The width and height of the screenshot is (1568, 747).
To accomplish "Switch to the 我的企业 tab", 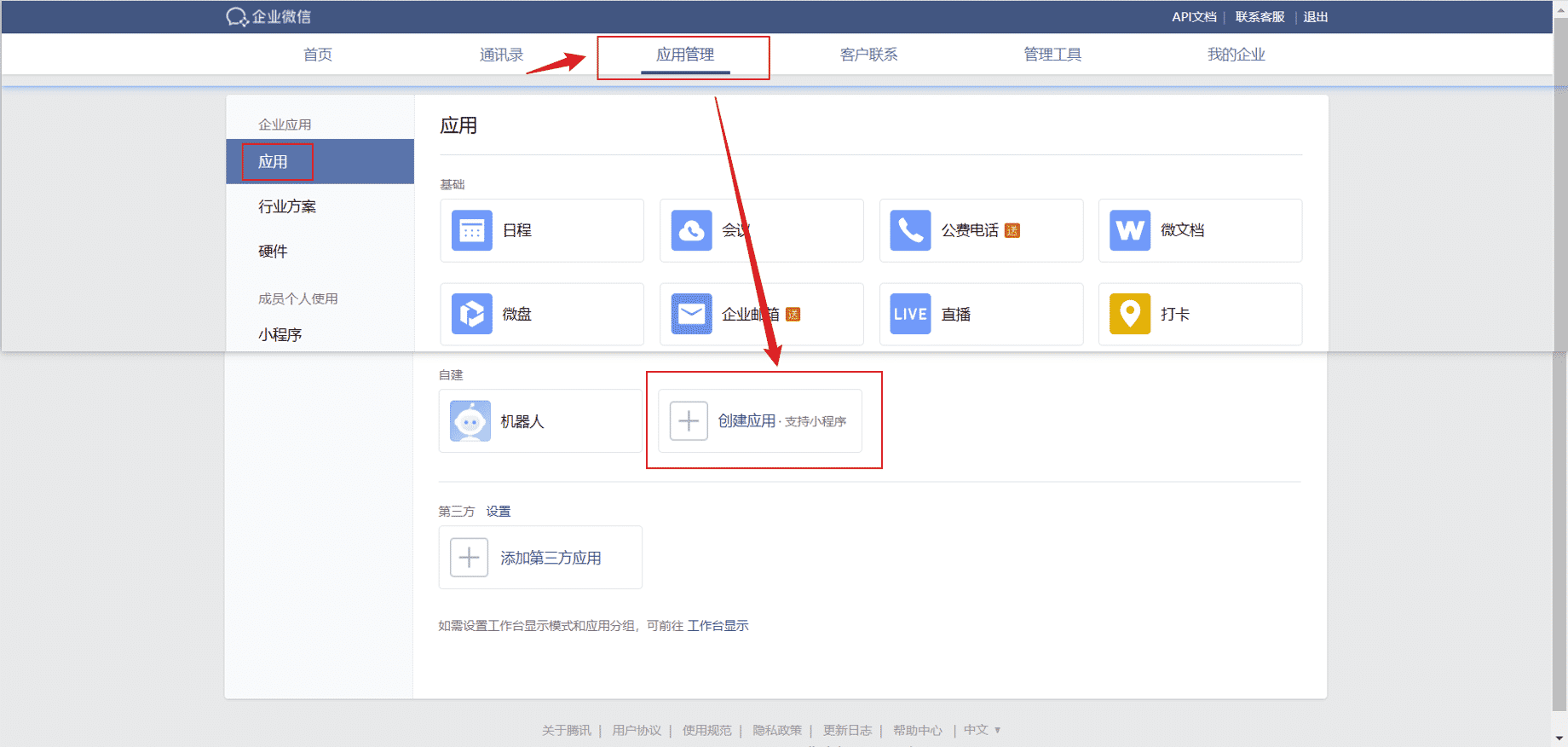I will pyautogui.click(x=1237, y=55).
